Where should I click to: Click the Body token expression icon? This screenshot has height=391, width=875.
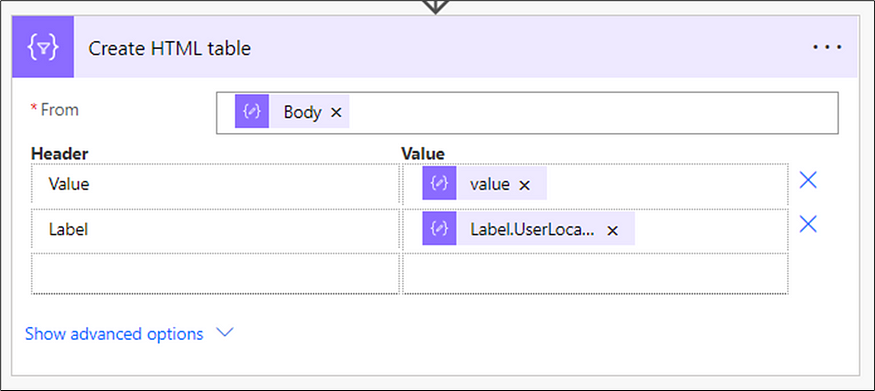click(252, 112)
